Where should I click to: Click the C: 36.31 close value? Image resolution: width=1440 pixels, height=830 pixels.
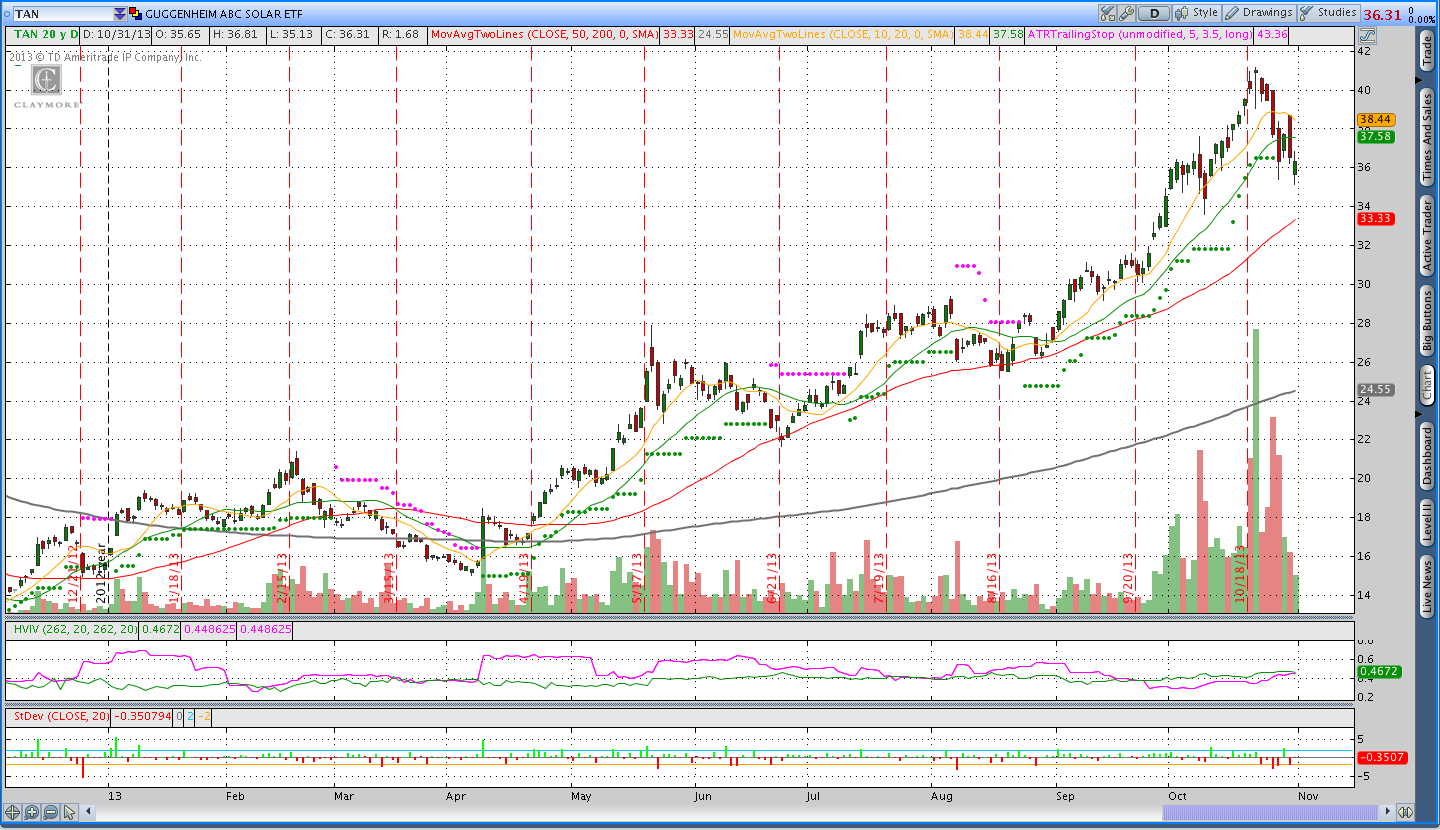point(349,34)
